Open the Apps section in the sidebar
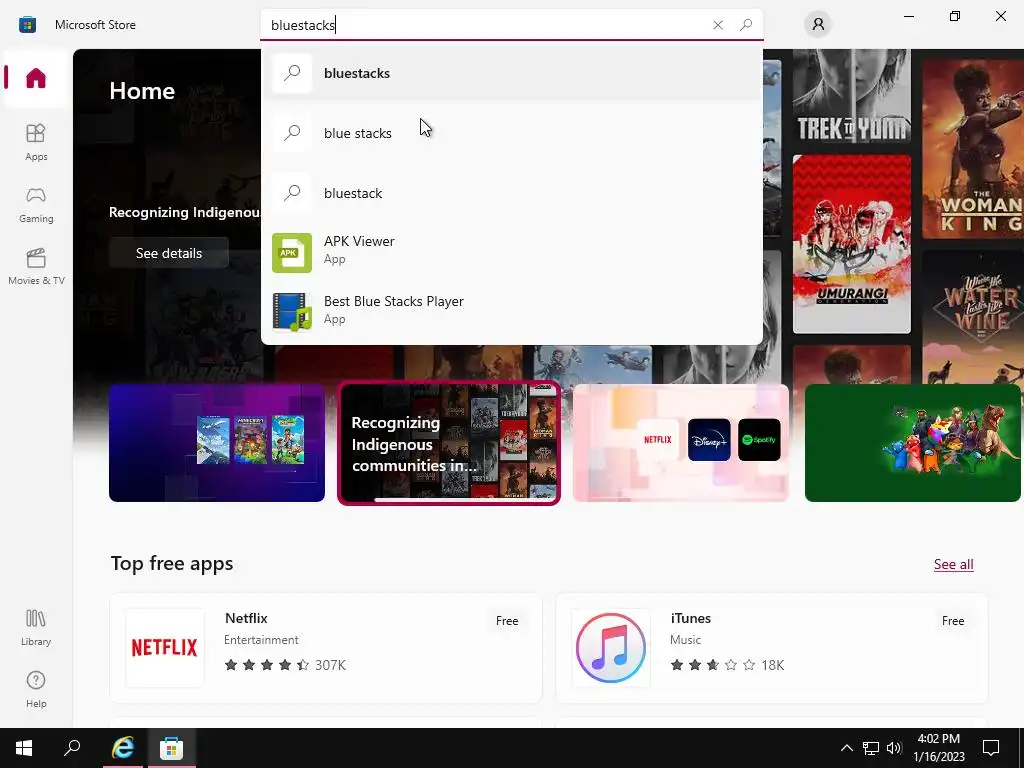 point(36,142)
